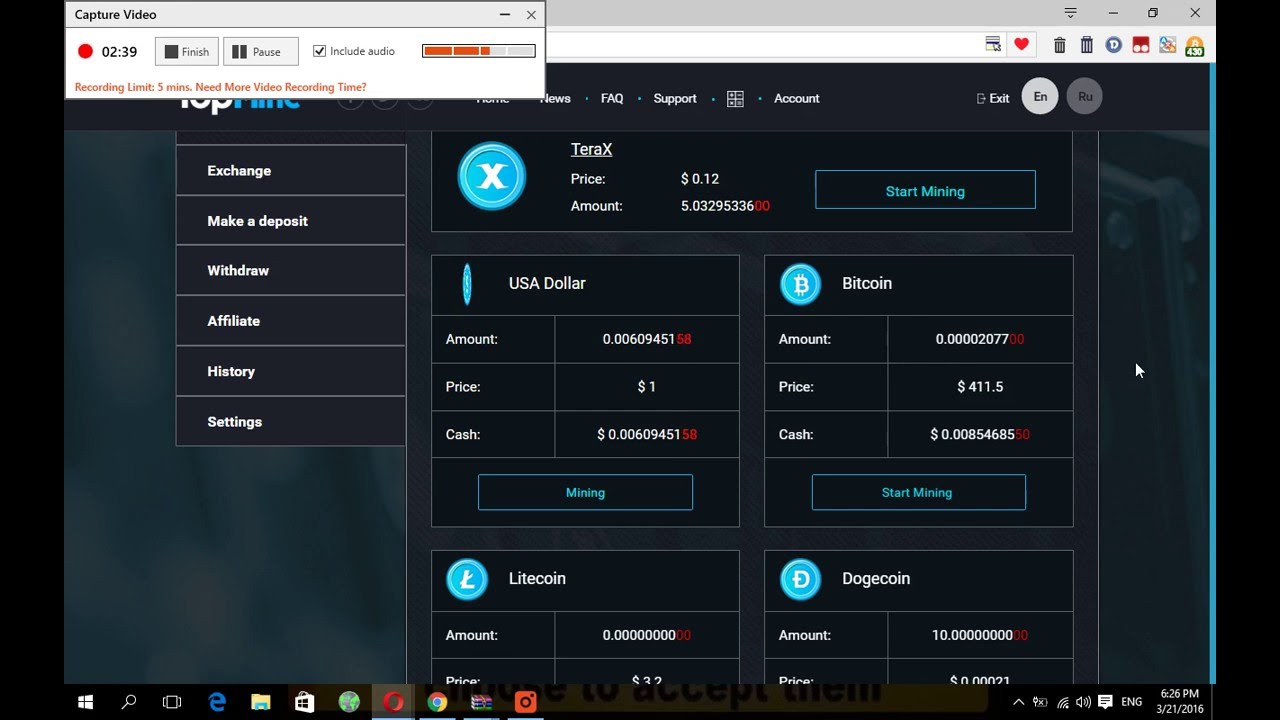Viewport: 1280px width, 720px height.
Task: Click the browser address bar field
Action: [x=760, y=45]
